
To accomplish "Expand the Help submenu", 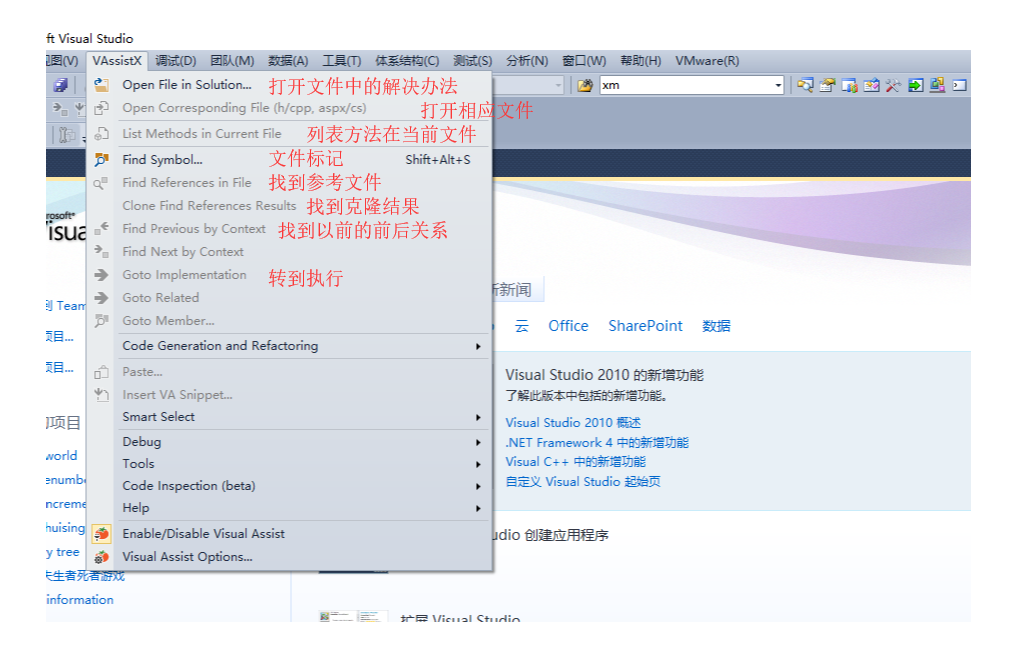I will (x=290, y=508).
